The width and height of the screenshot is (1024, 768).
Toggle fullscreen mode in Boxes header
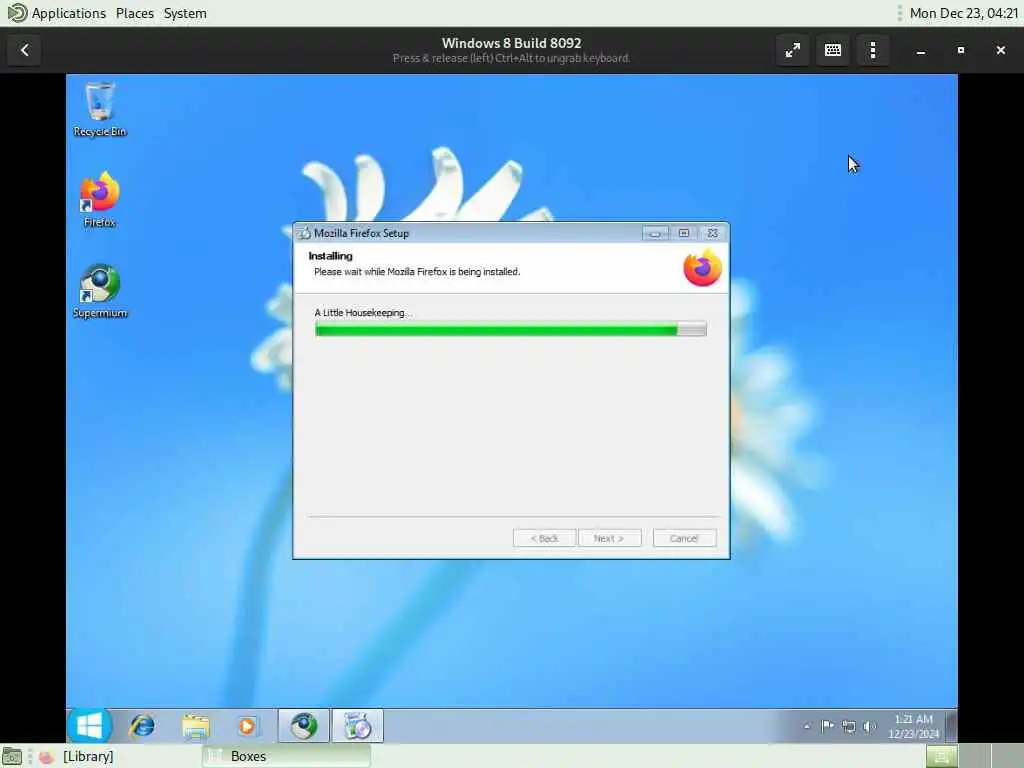pos(792,50)
